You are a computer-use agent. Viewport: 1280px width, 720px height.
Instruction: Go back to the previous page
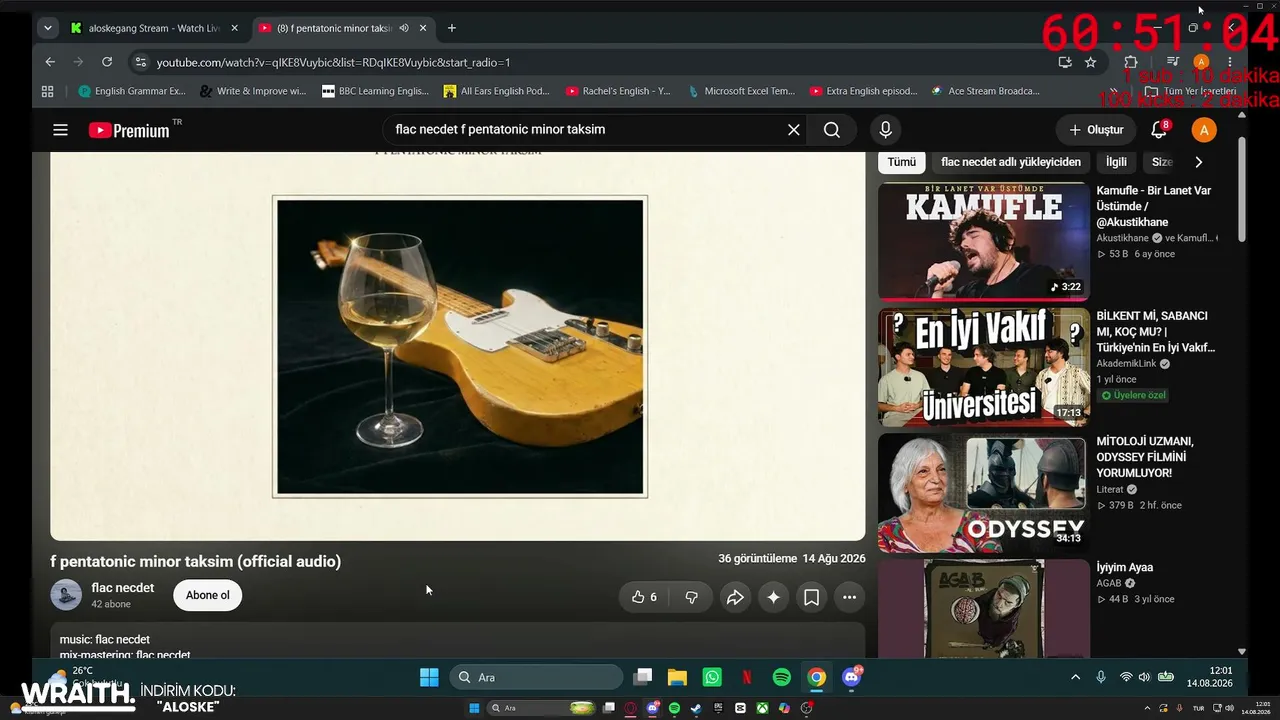coord(50,62)
